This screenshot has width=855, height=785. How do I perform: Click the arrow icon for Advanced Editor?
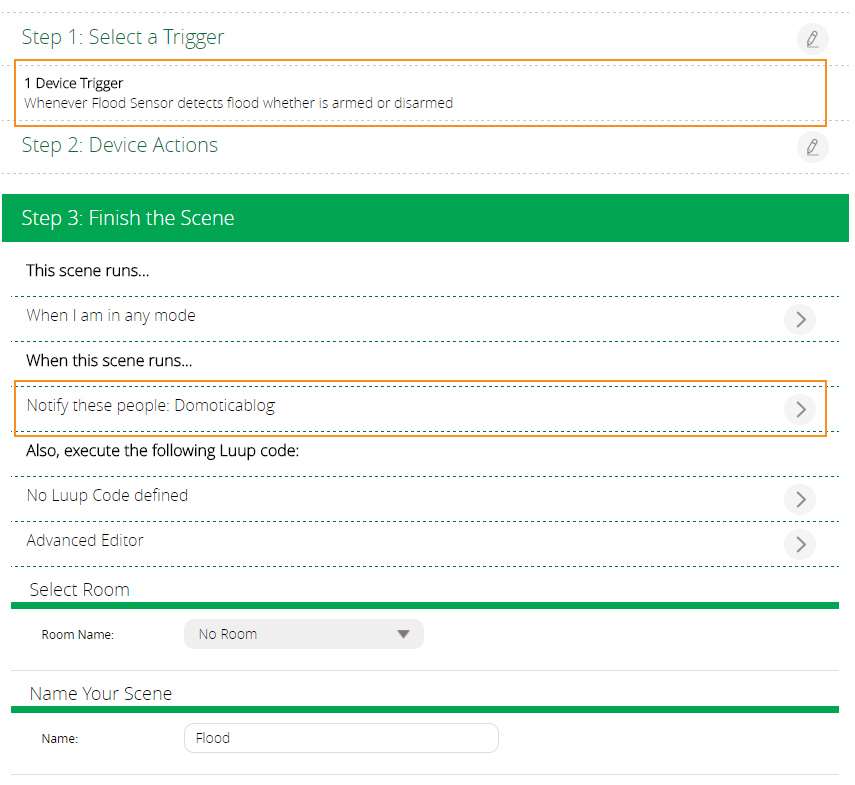pos(799,543)
